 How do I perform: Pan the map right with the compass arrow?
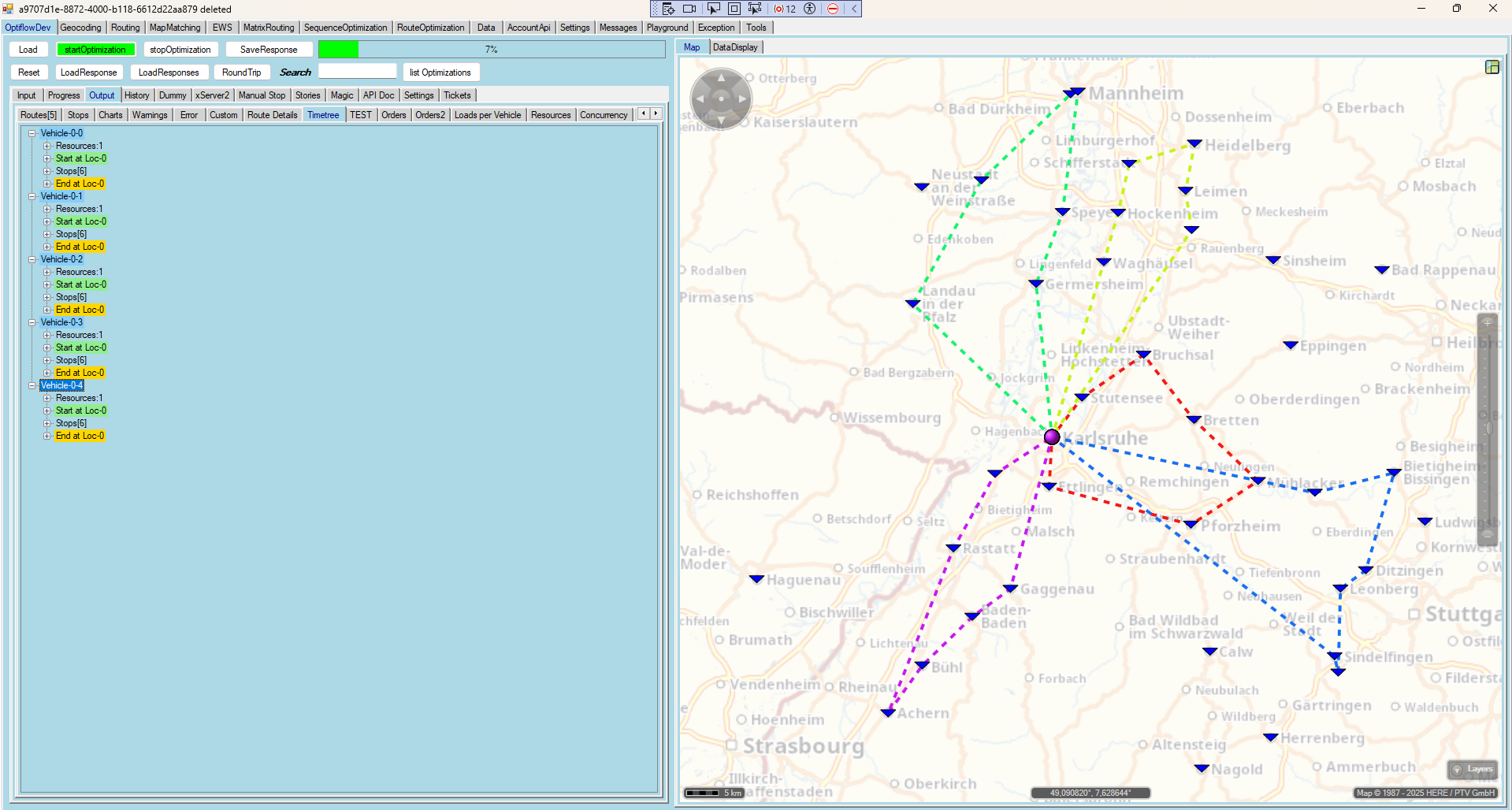coord(742,99)
